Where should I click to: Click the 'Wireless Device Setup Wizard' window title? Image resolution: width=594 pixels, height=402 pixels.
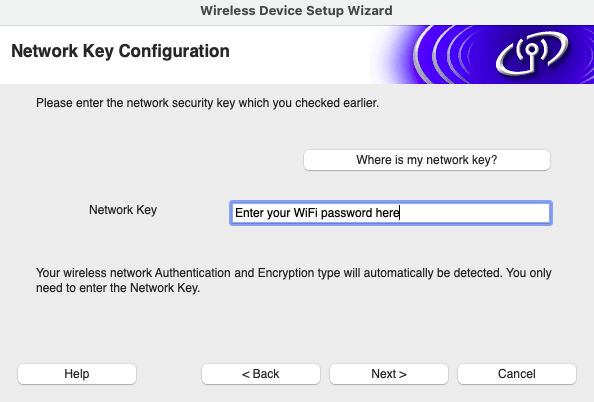[x=296, y=10]
